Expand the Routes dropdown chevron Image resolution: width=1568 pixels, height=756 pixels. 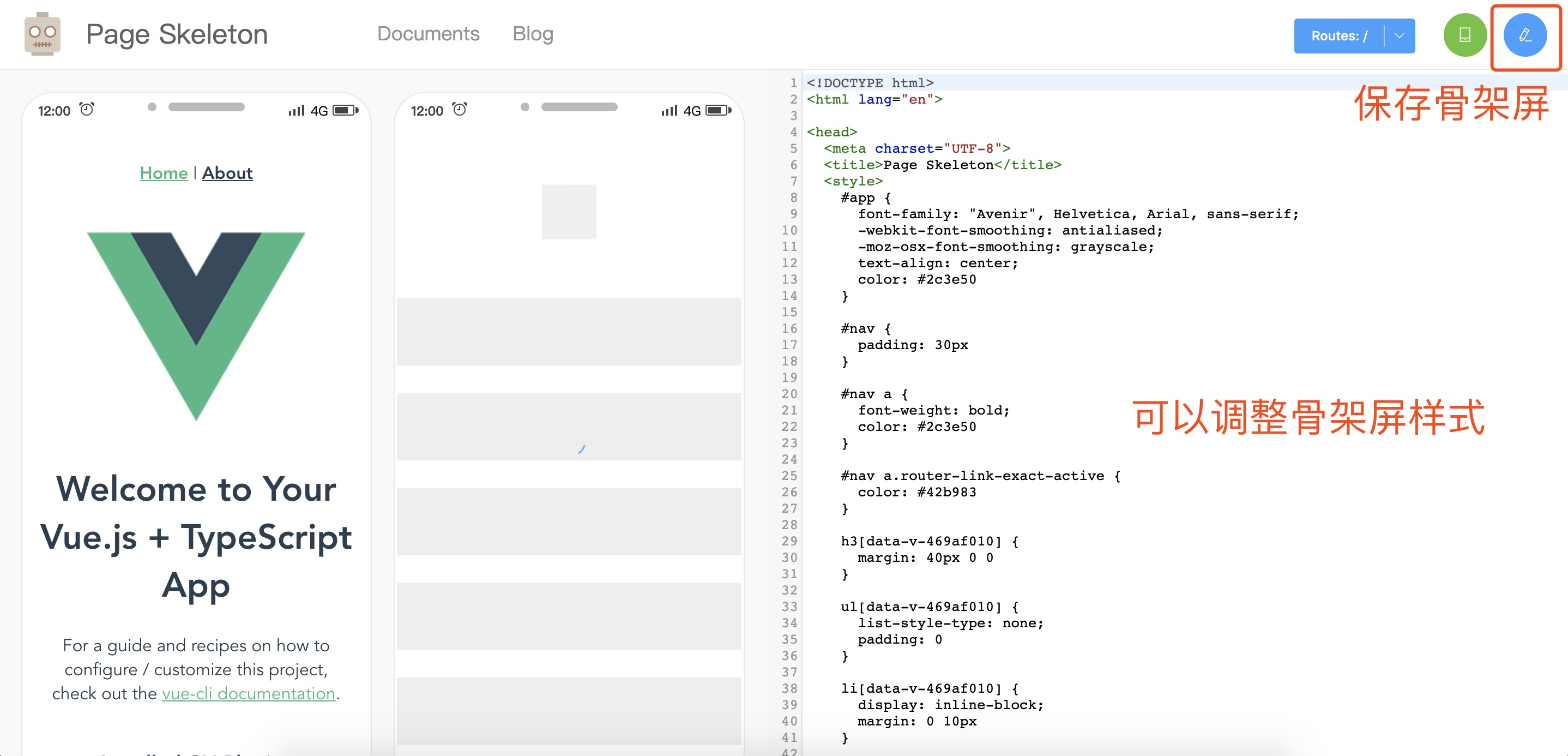pos(1399,36)
